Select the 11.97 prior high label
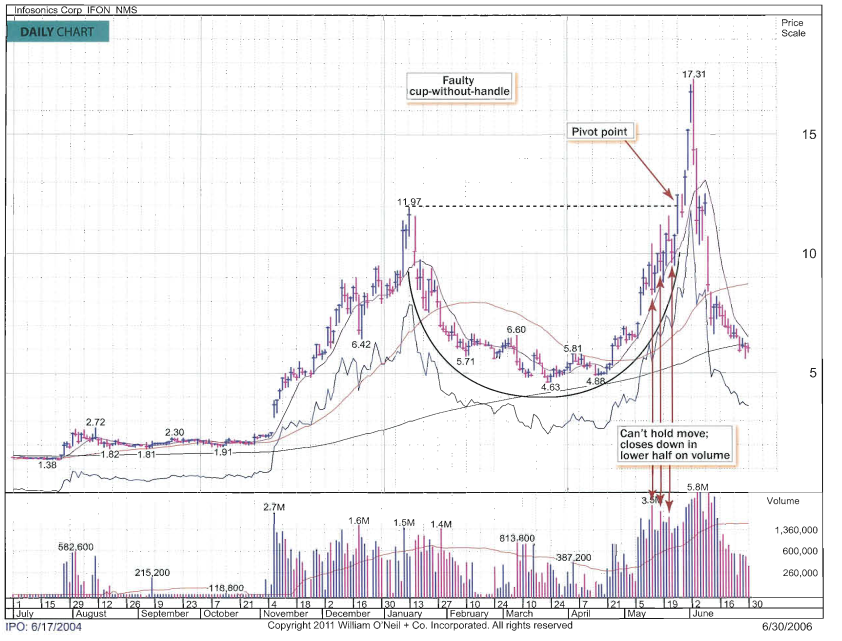 click(409, 202)
